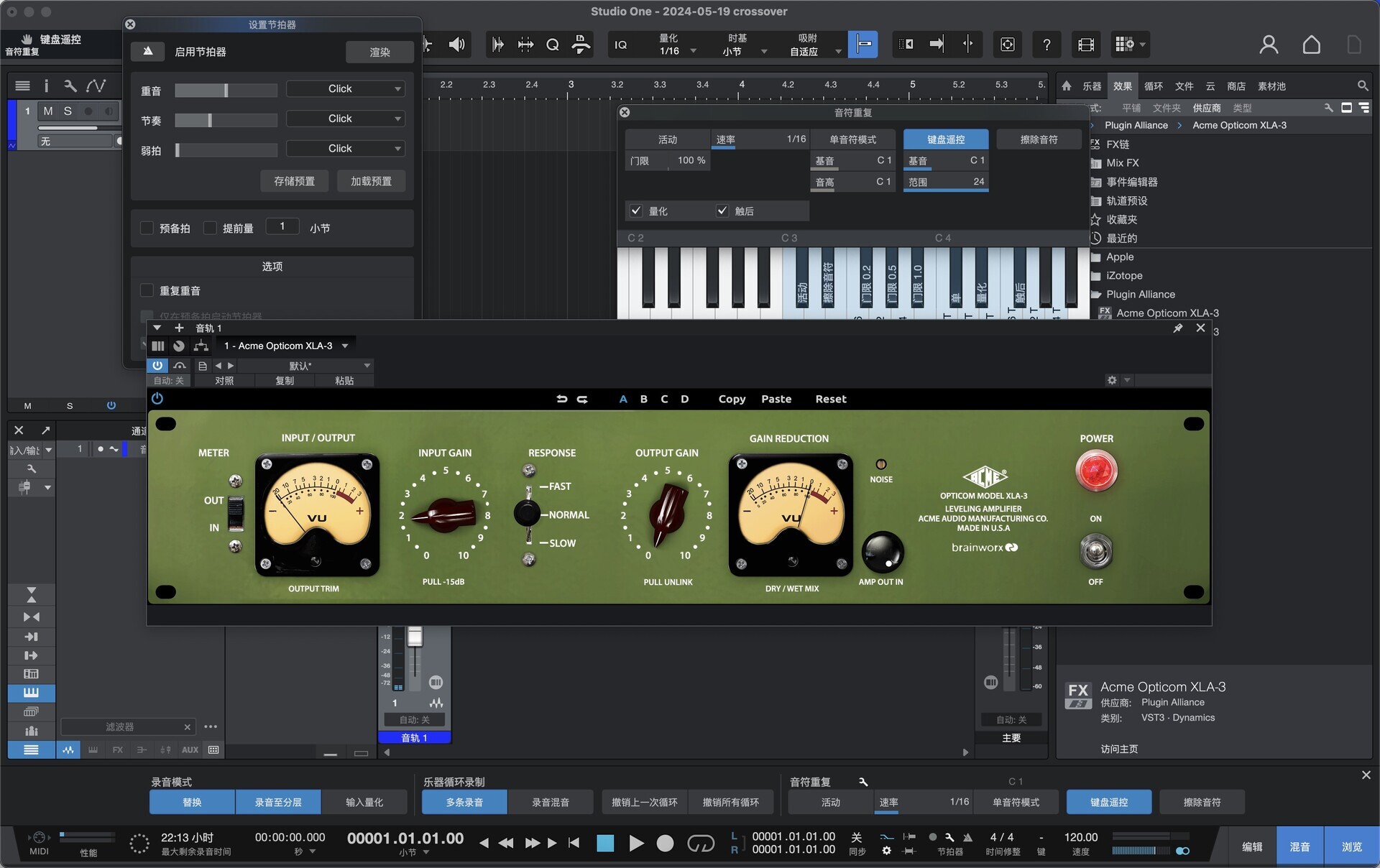
Task: Click the IQ input quantize button
Action: (x=620, y=45)
